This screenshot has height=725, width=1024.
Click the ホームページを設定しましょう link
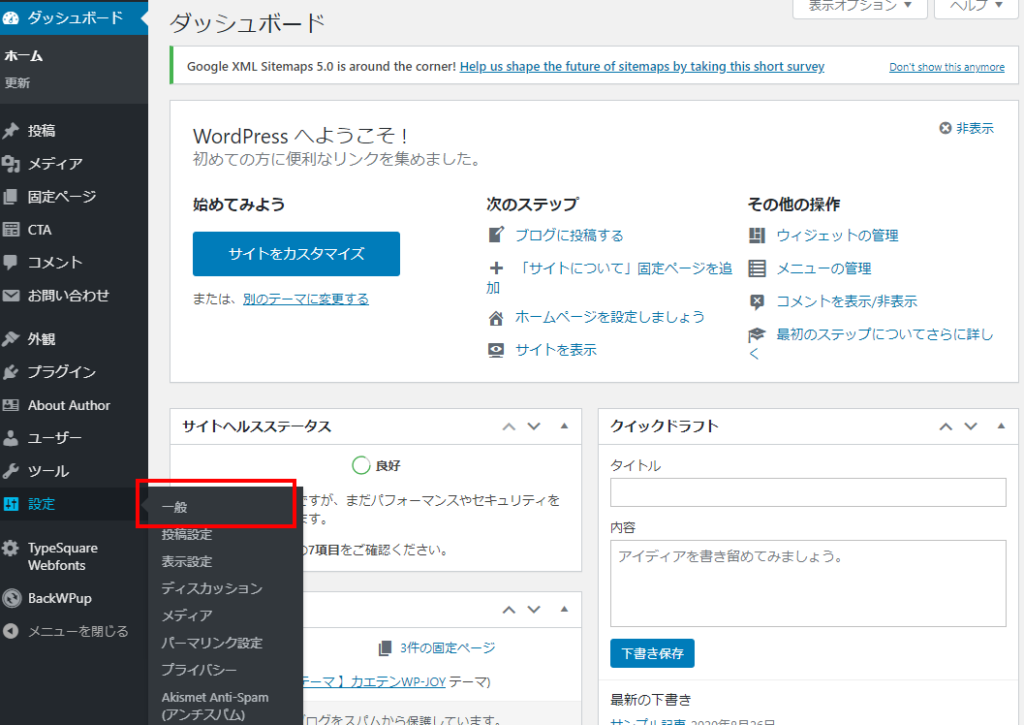(x=610, y=317)
